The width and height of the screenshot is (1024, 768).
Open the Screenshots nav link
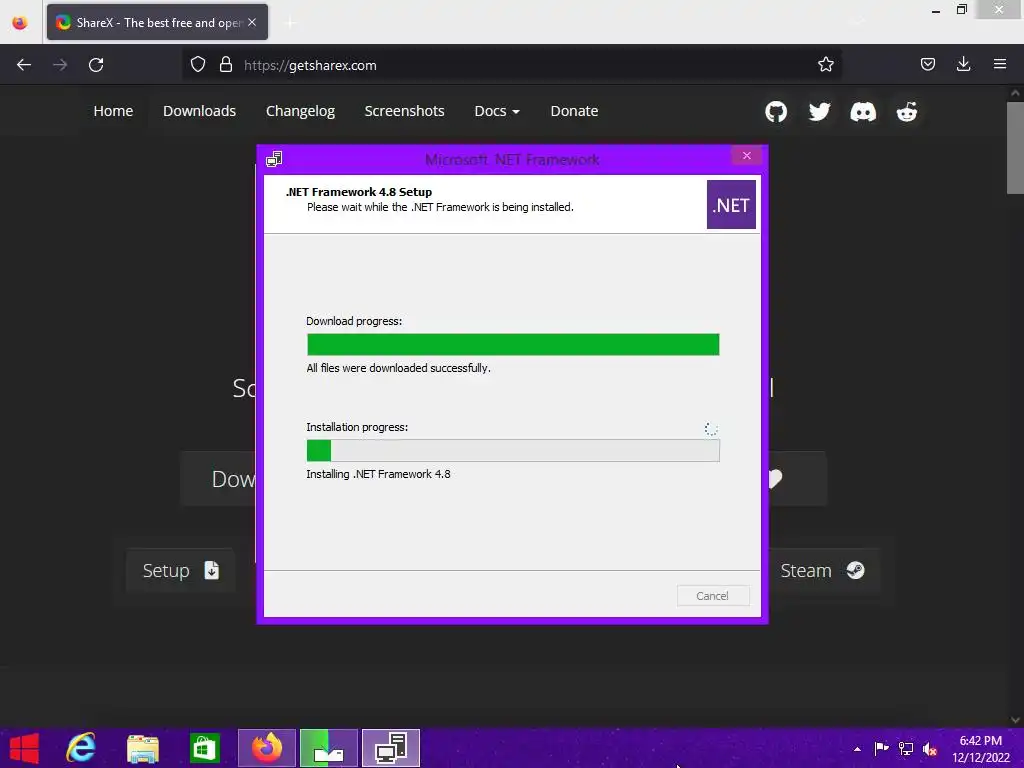[404, 111]
